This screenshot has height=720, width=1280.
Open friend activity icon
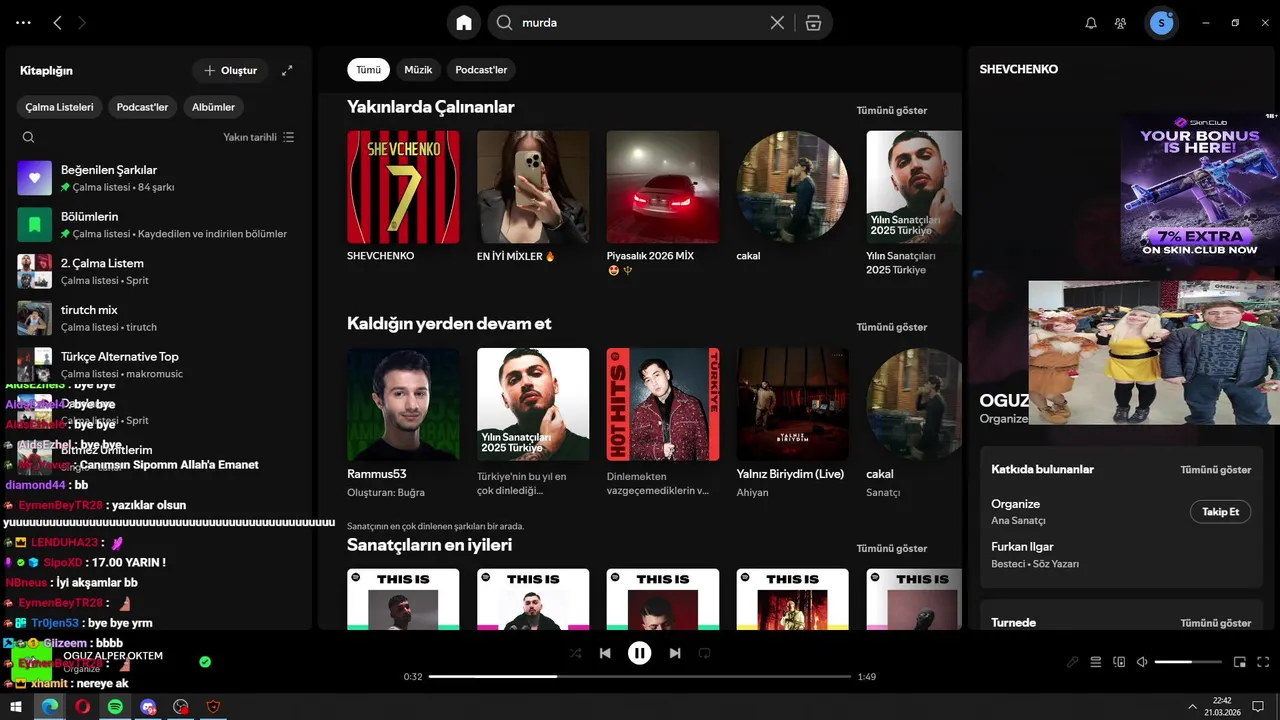tap(1121, 23)
